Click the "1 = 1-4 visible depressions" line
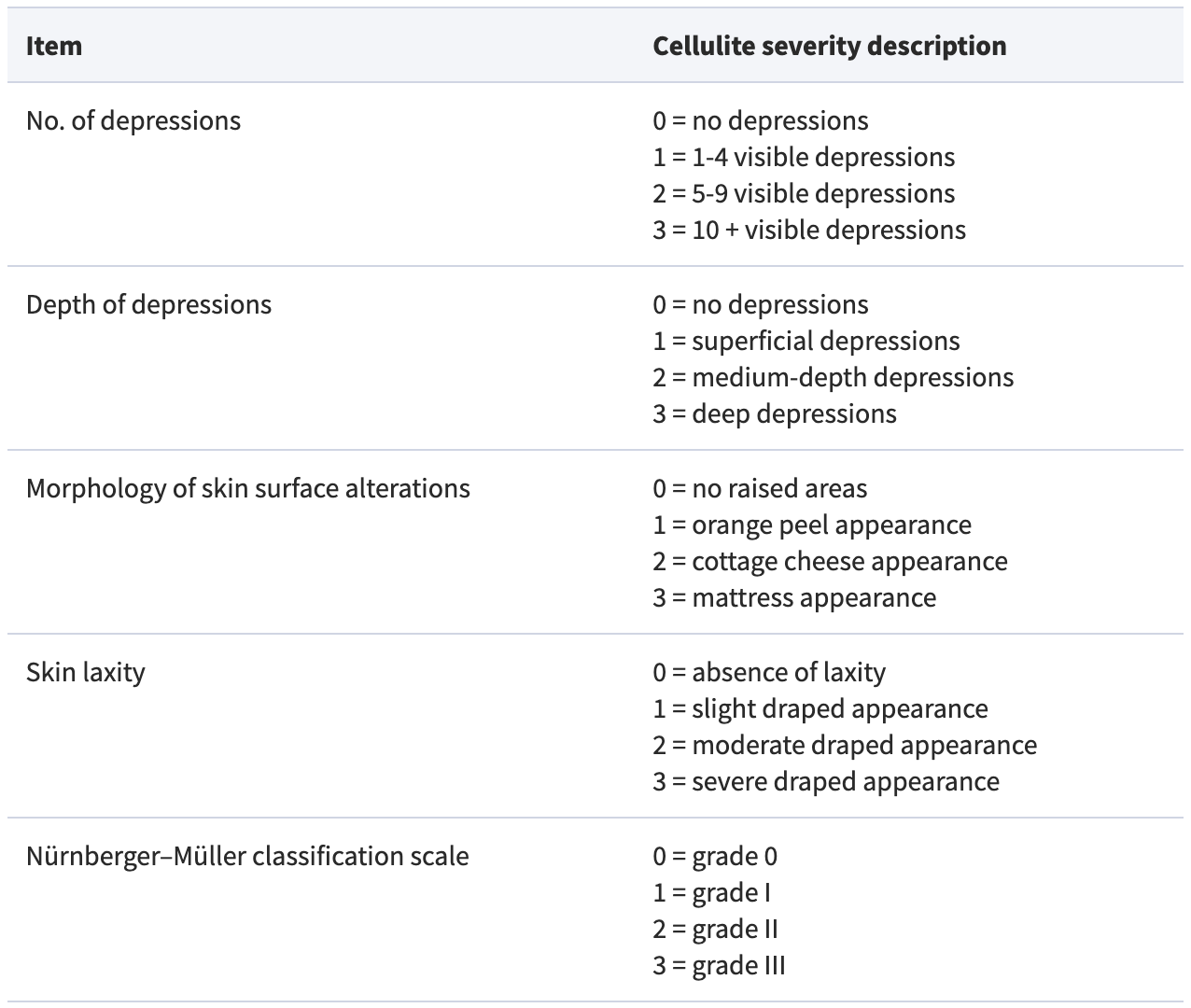 coord(804,157)
